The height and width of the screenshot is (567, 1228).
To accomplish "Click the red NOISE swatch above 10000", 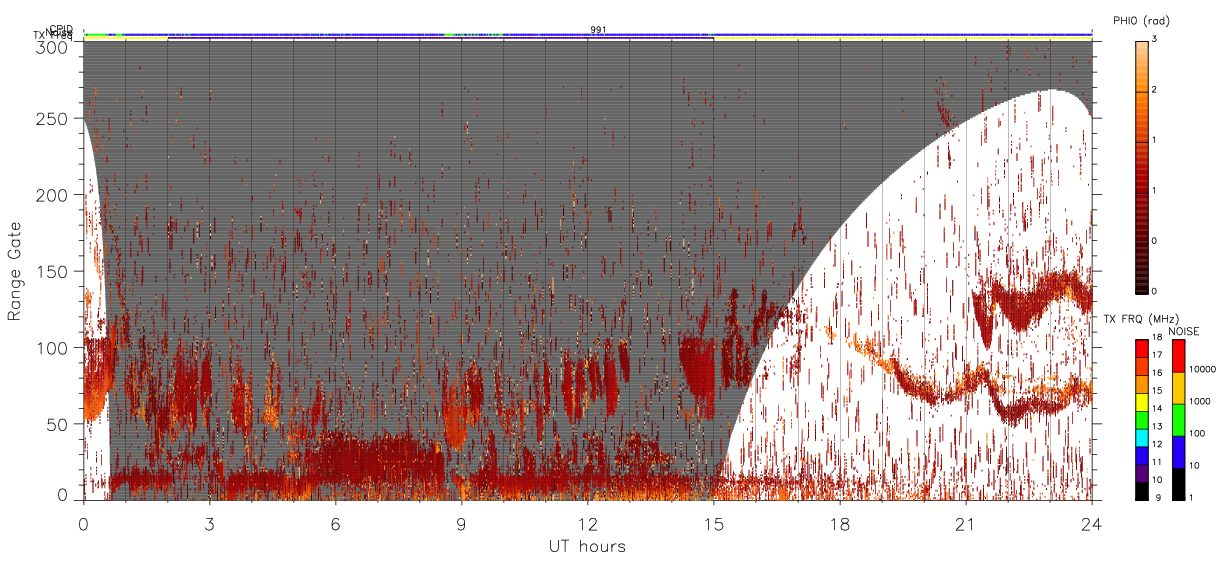I will point(1179,356).
